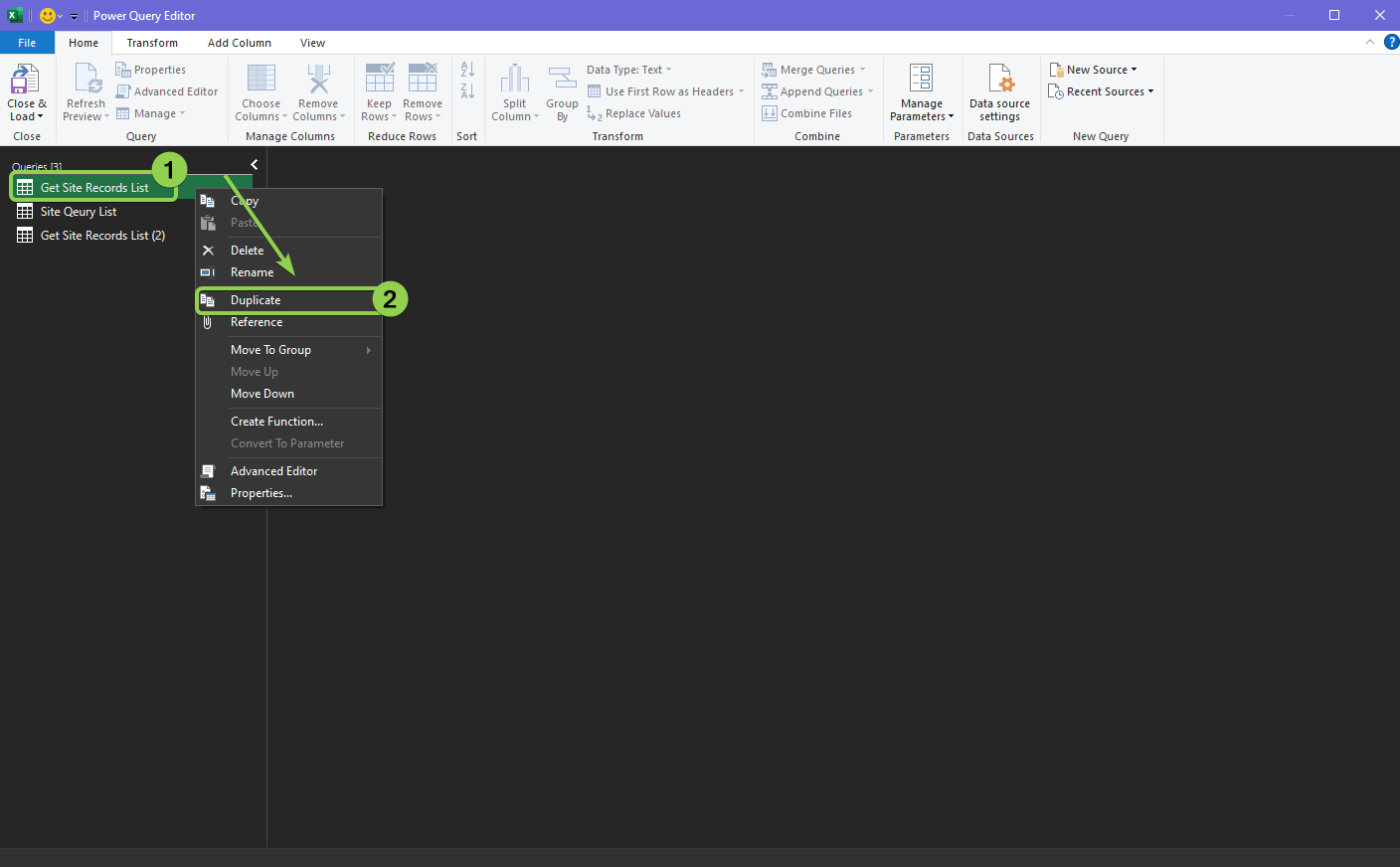Click the Refresh Preview icon
This screenshot has height=867, width=1400.
coord(87,79)
